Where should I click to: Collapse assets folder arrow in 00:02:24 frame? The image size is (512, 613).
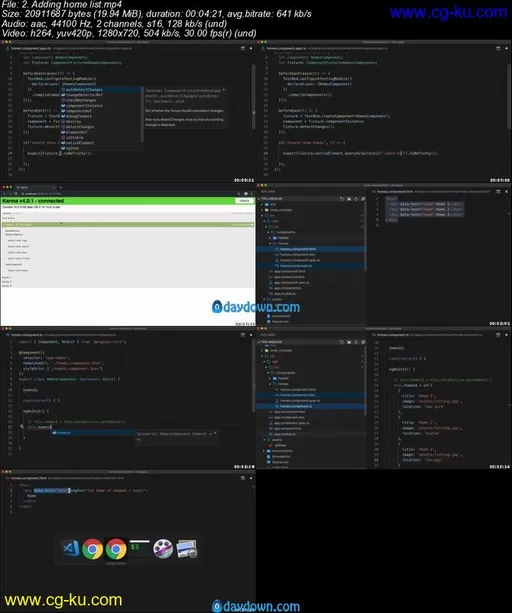click(265, 440)
